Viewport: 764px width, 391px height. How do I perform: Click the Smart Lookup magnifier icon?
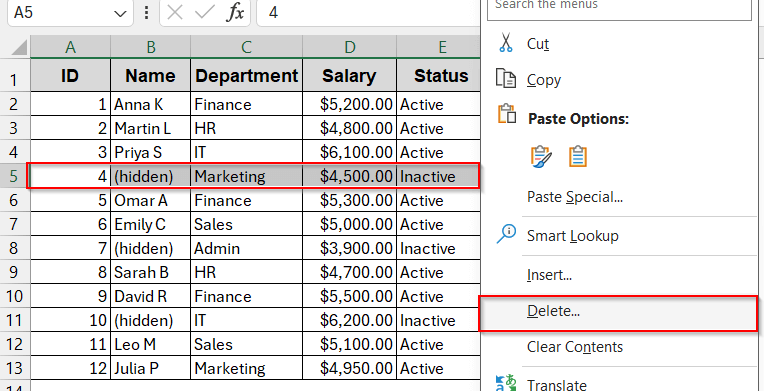coord(506,234)
